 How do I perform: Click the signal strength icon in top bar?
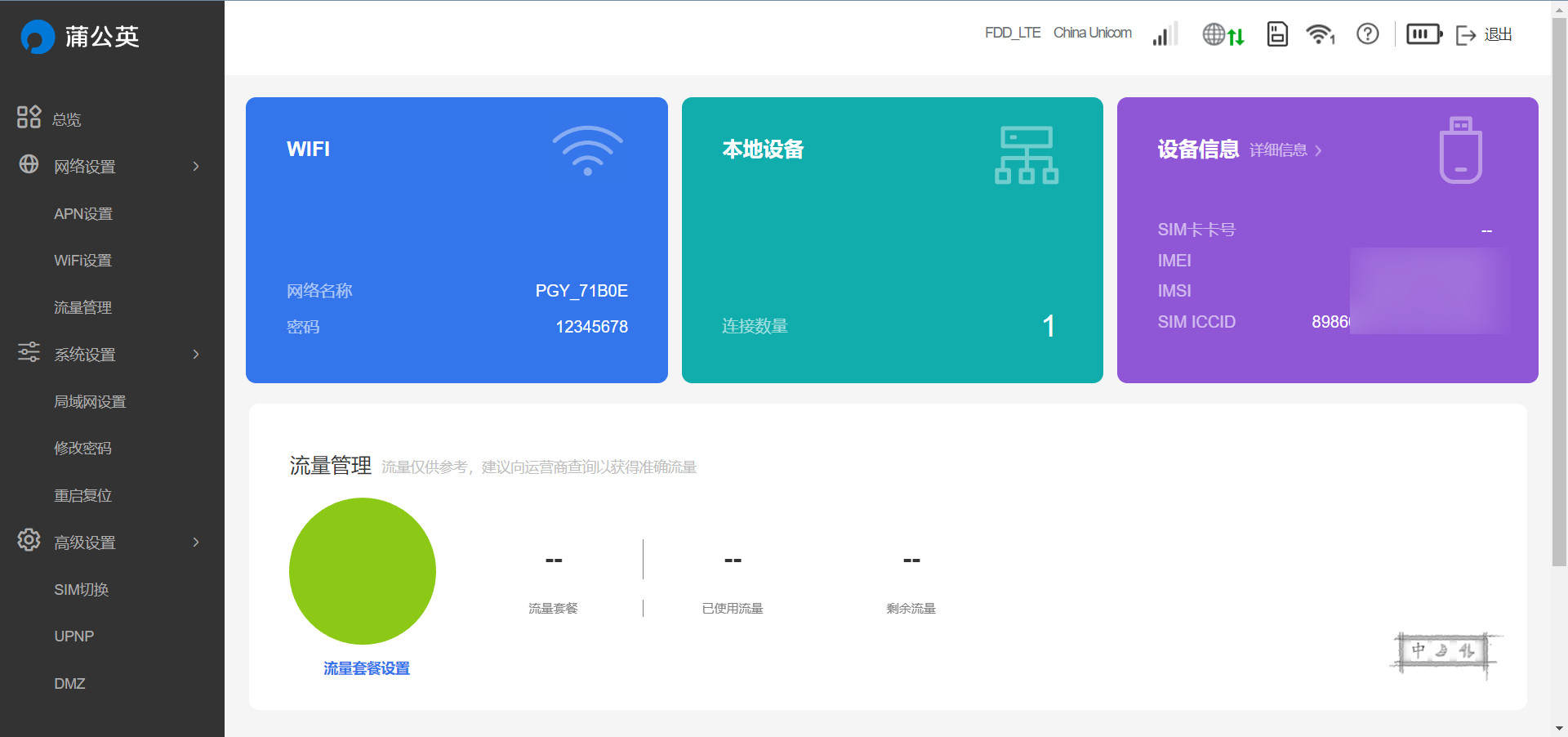pos(1164,34)
